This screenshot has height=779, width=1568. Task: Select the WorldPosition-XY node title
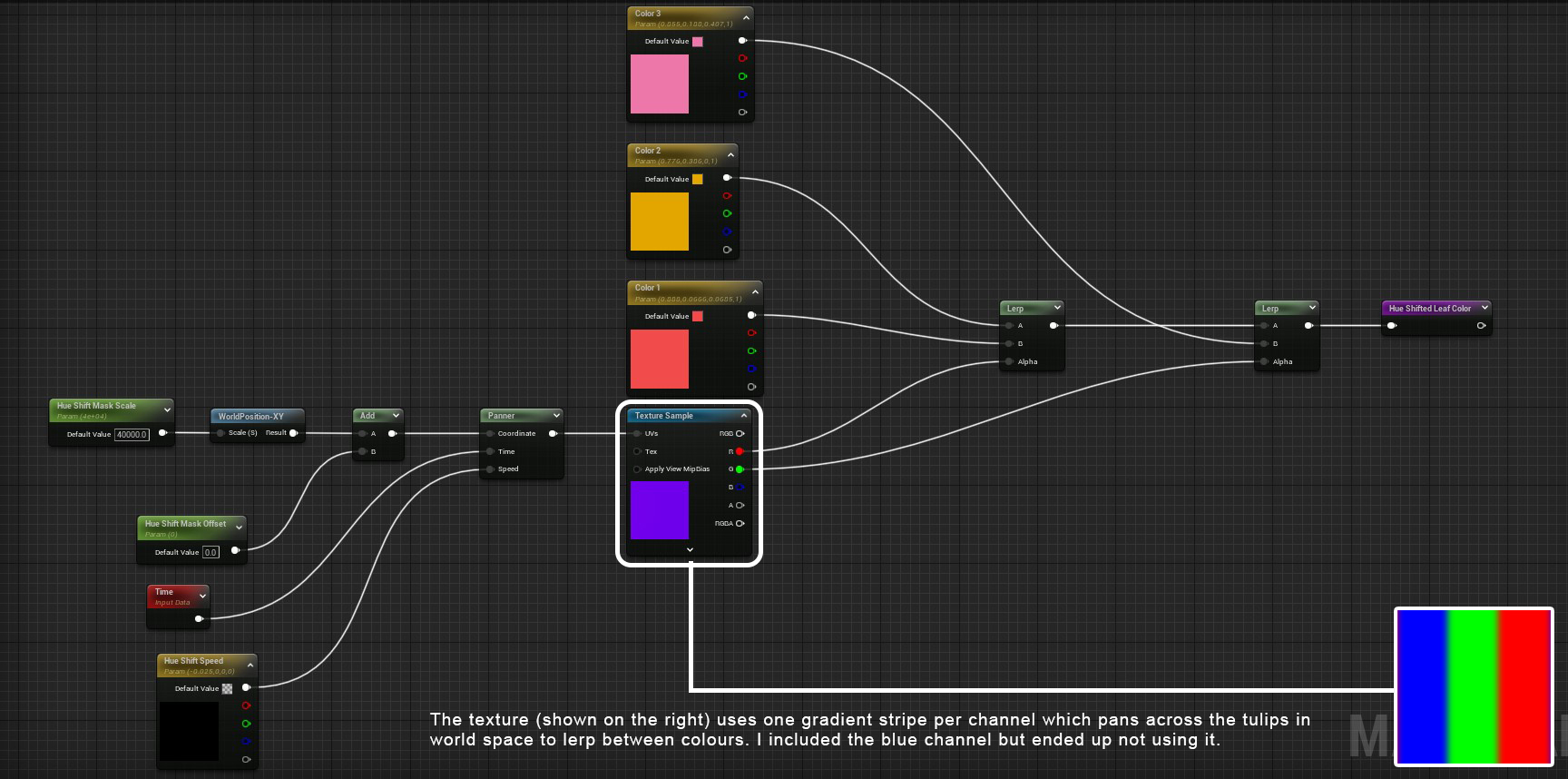[x=250, y=417]
